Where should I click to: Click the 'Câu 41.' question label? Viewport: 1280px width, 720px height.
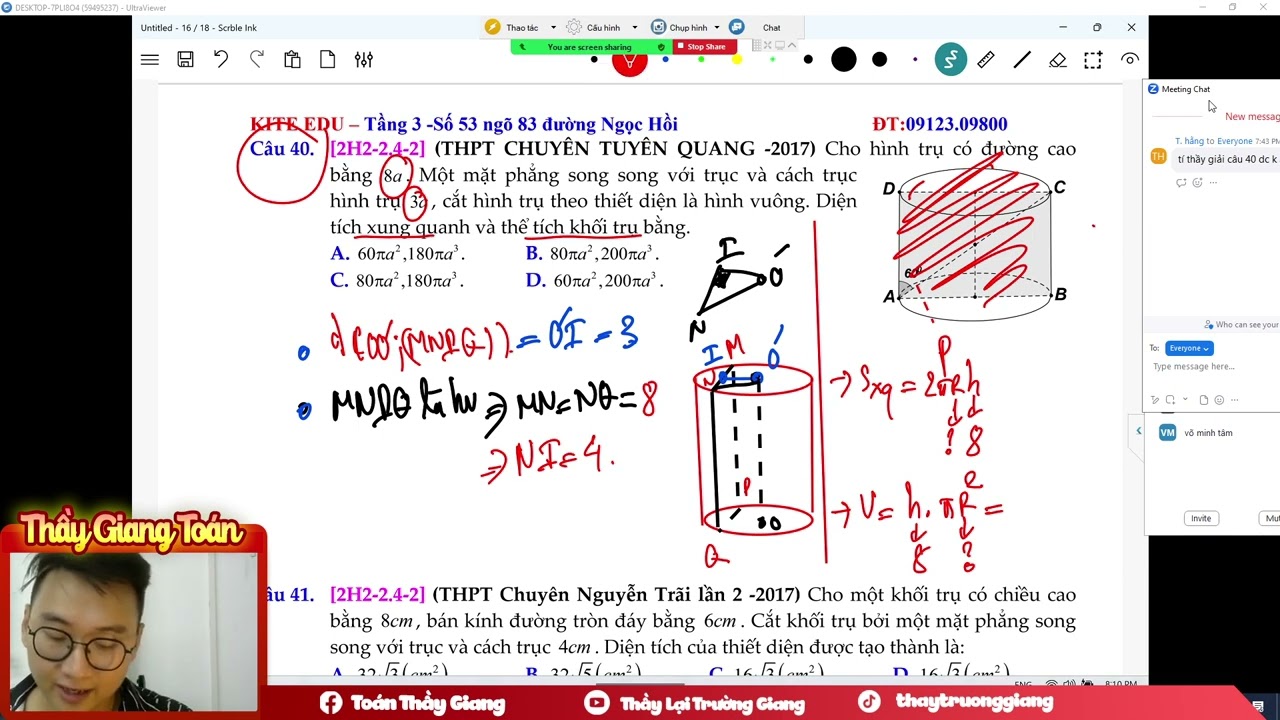click(x=290, y=595)
